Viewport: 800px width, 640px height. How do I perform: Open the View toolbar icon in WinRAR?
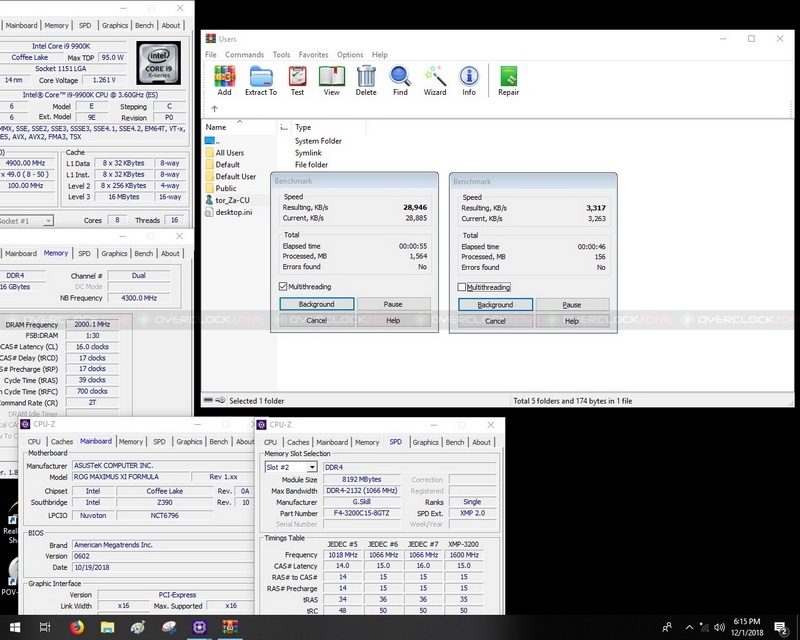(x=332, y=81)
